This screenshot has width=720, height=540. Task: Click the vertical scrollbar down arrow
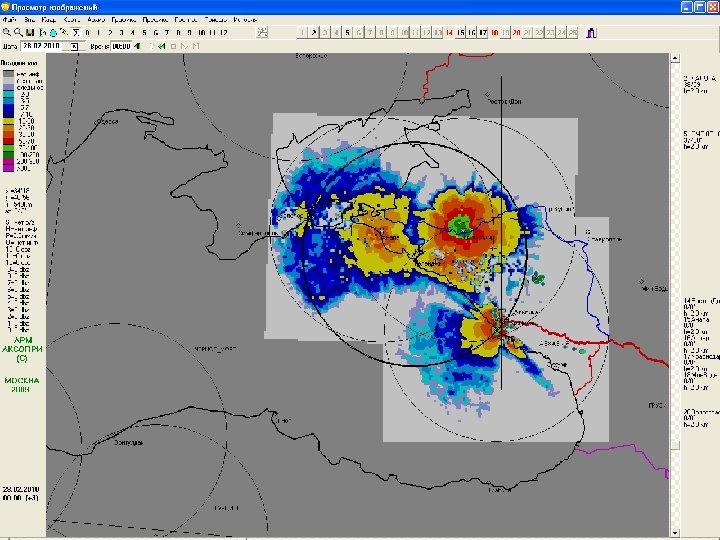point(675,533)
